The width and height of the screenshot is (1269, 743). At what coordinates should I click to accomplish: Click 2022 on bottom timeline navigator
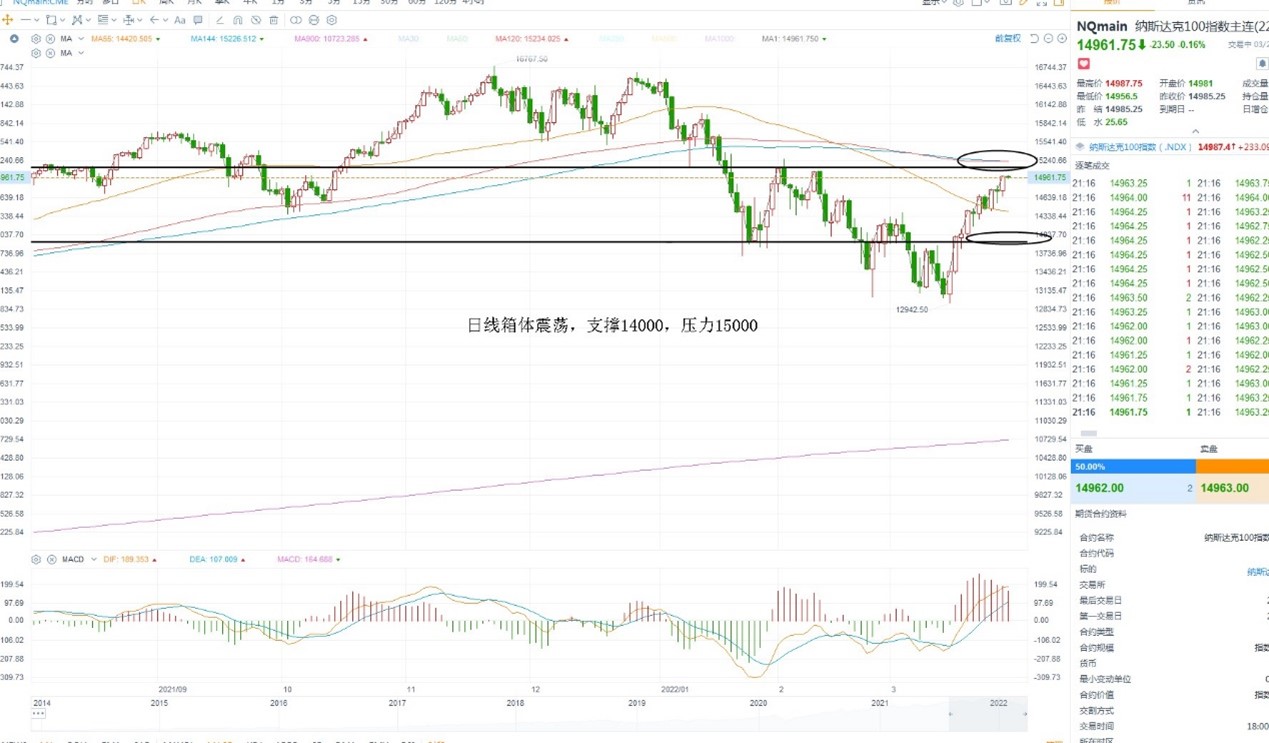[998, 703]
